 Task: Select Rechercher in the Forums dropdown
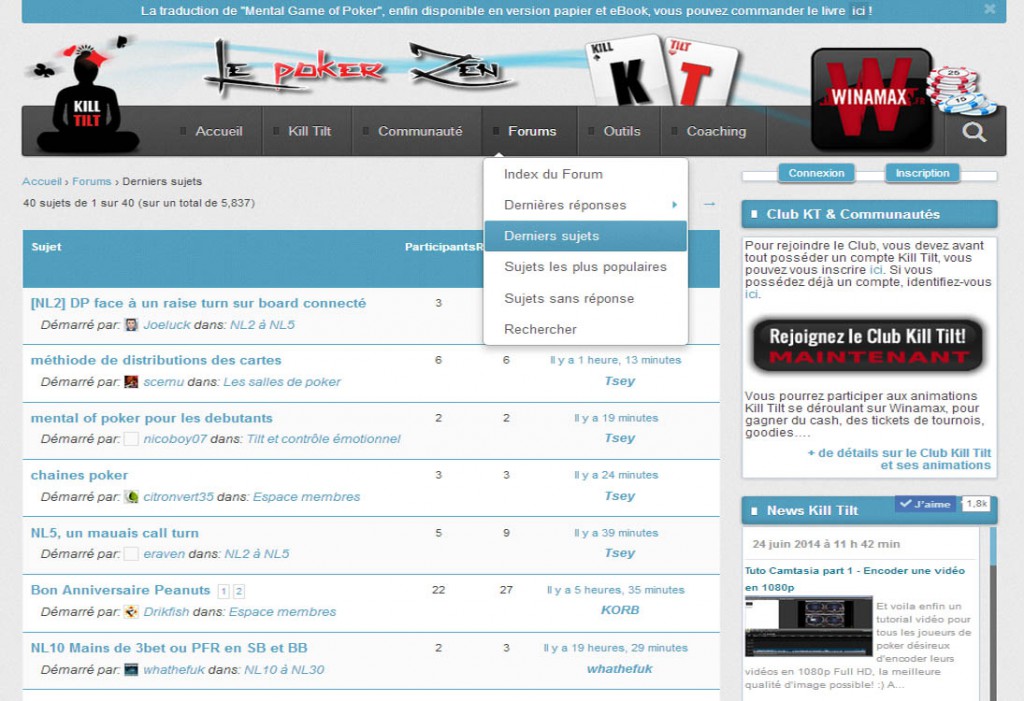[x=586, y=329]
